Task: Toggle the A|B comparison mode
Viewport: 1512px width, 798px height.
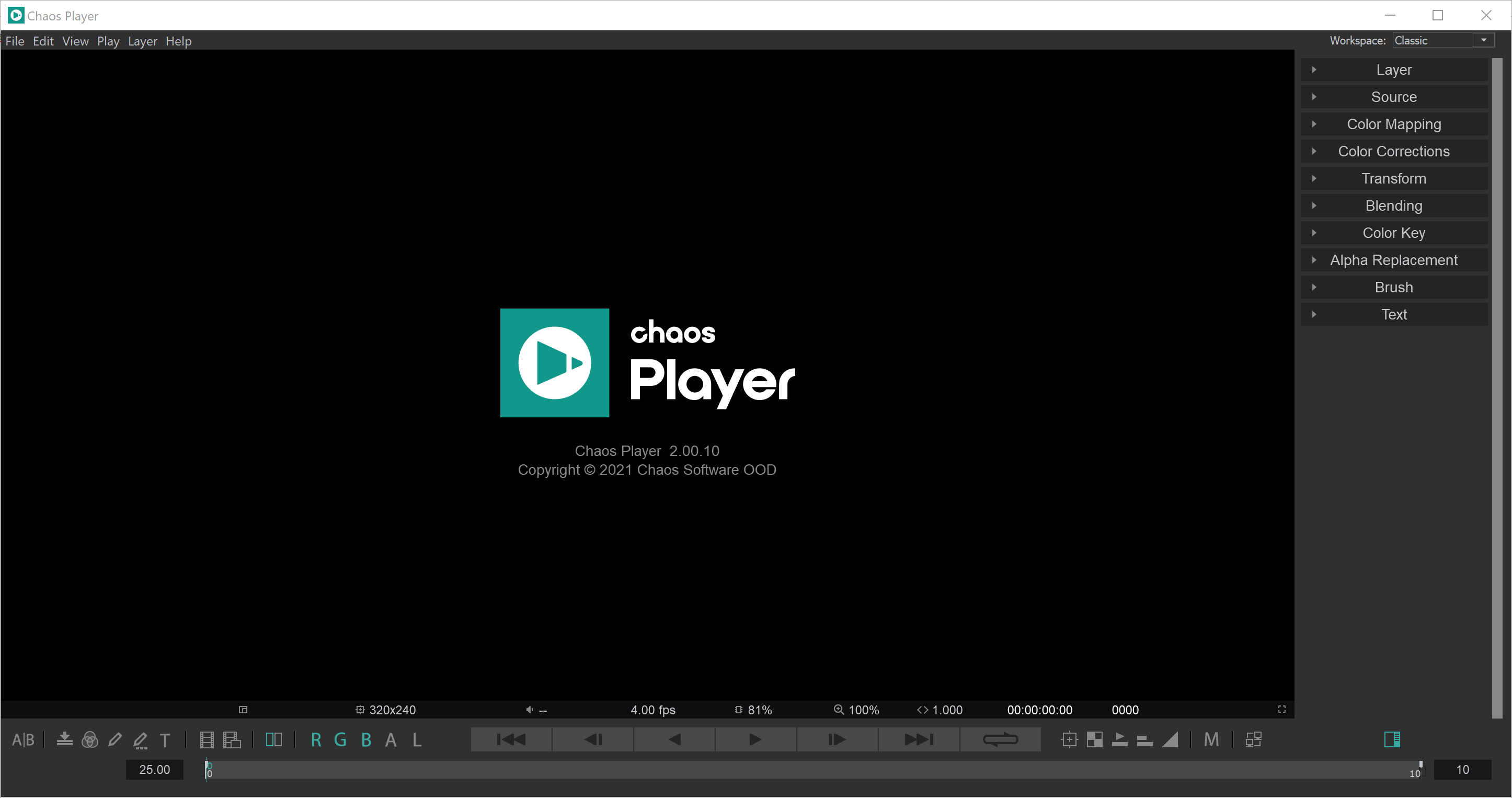Action: point(24,740)
